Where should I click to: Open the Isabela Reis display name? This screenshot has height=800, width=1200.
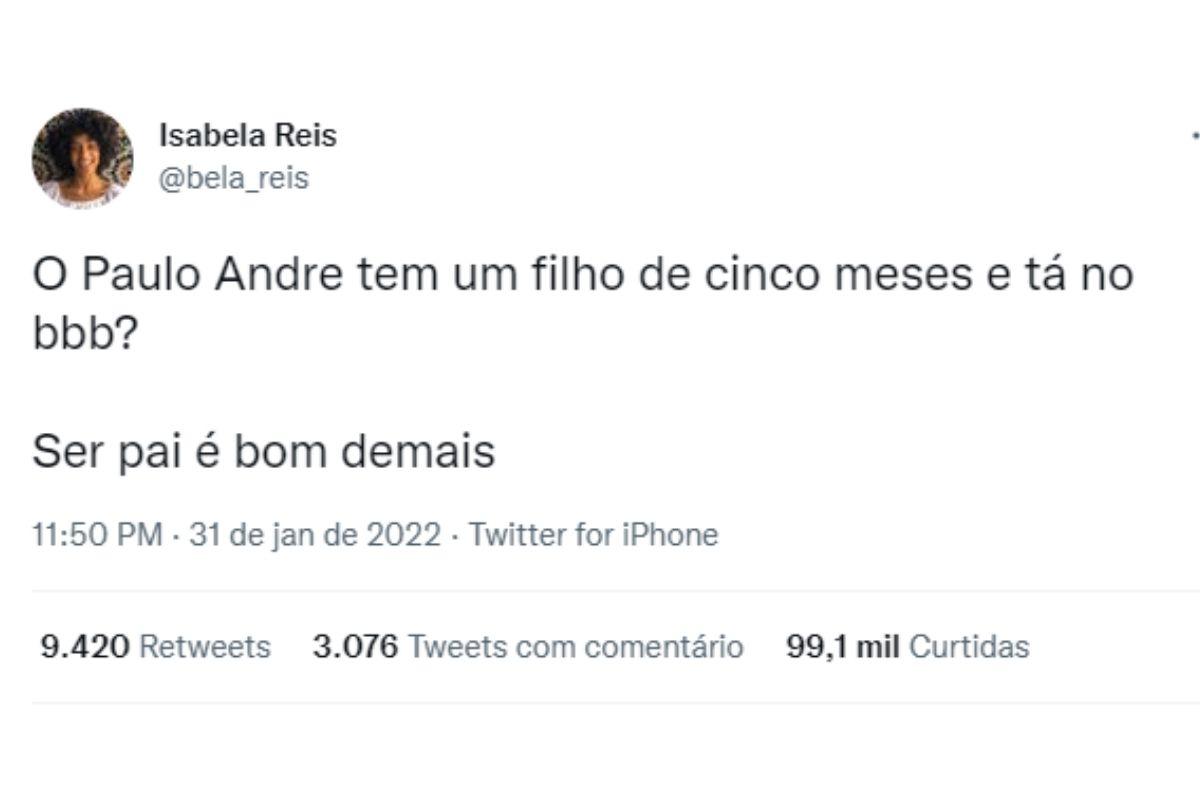click(x=248, y=135)
